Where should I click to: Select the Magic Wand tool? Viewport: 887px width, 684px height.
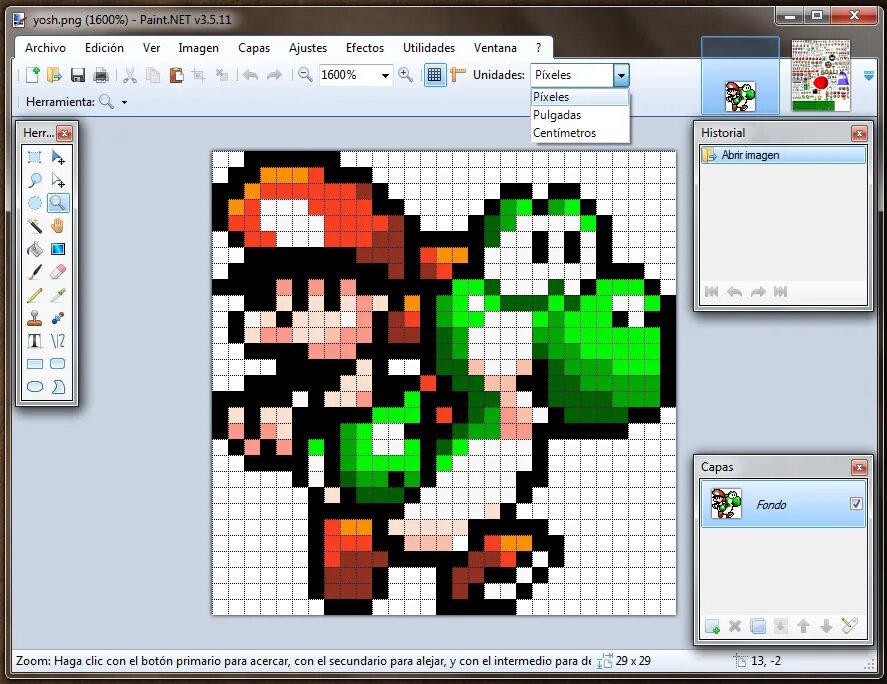(x=35, y=226)
